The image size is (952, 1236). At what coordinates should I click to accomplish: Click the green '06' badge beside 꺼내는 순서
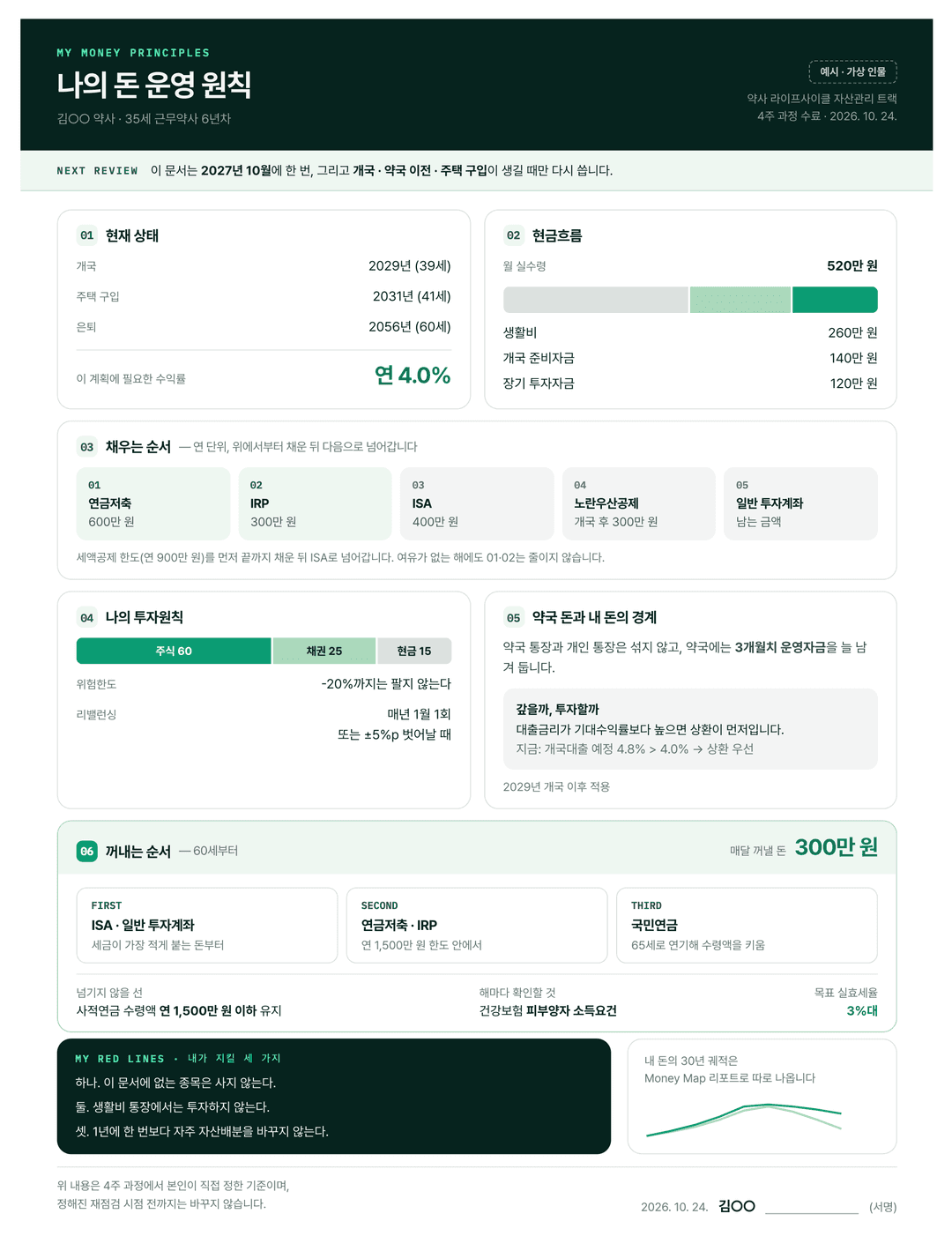[x=87, y=852]
